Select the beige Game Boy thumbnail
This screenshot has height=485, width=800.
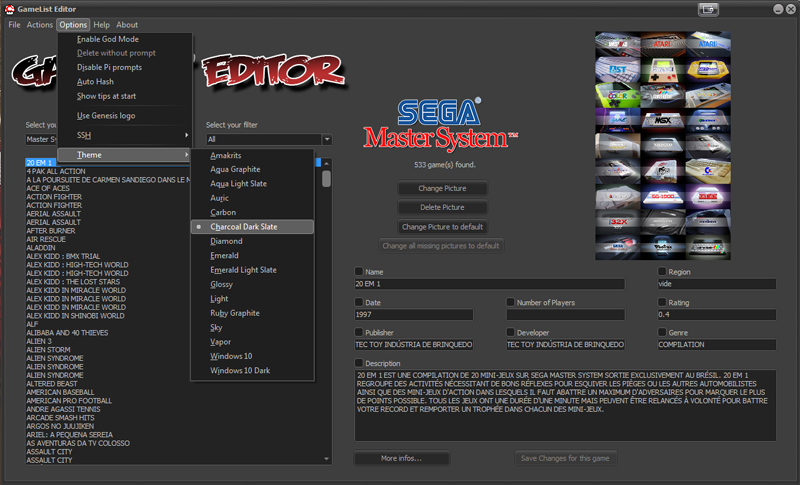click(x=663, y=69)
